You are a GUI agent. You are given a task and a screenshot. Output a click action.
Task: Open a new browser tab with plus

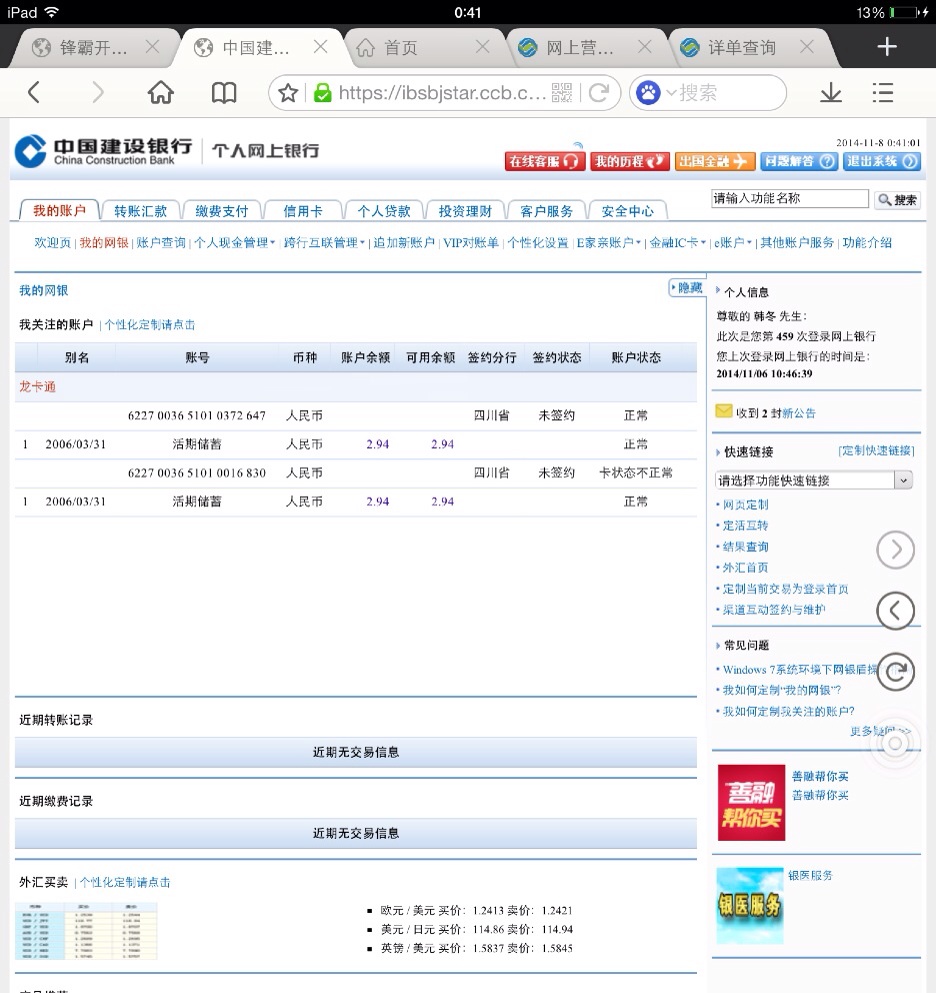pos(886,47)
